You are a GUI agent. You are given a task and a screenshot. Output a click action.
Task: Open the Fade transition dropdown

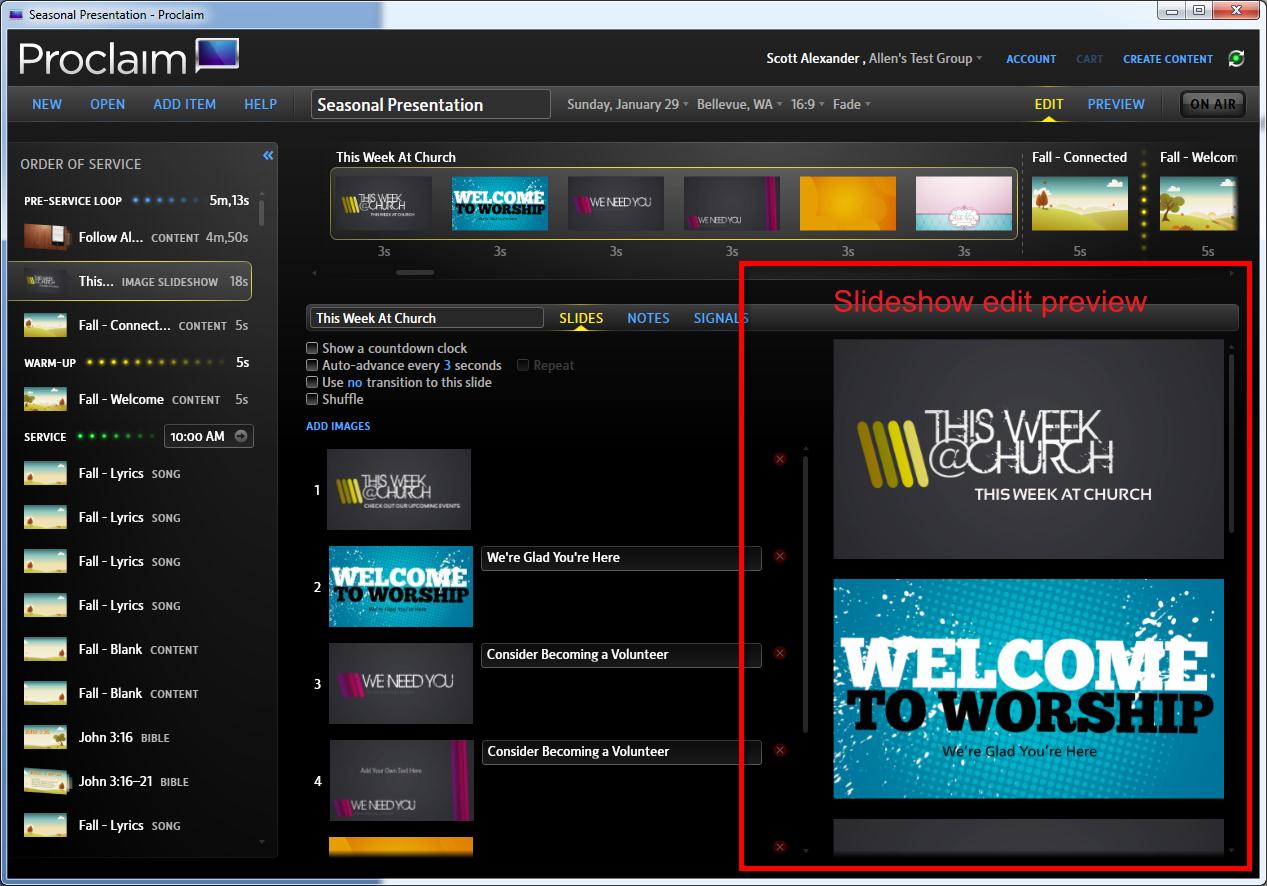(x=850, y=103)
